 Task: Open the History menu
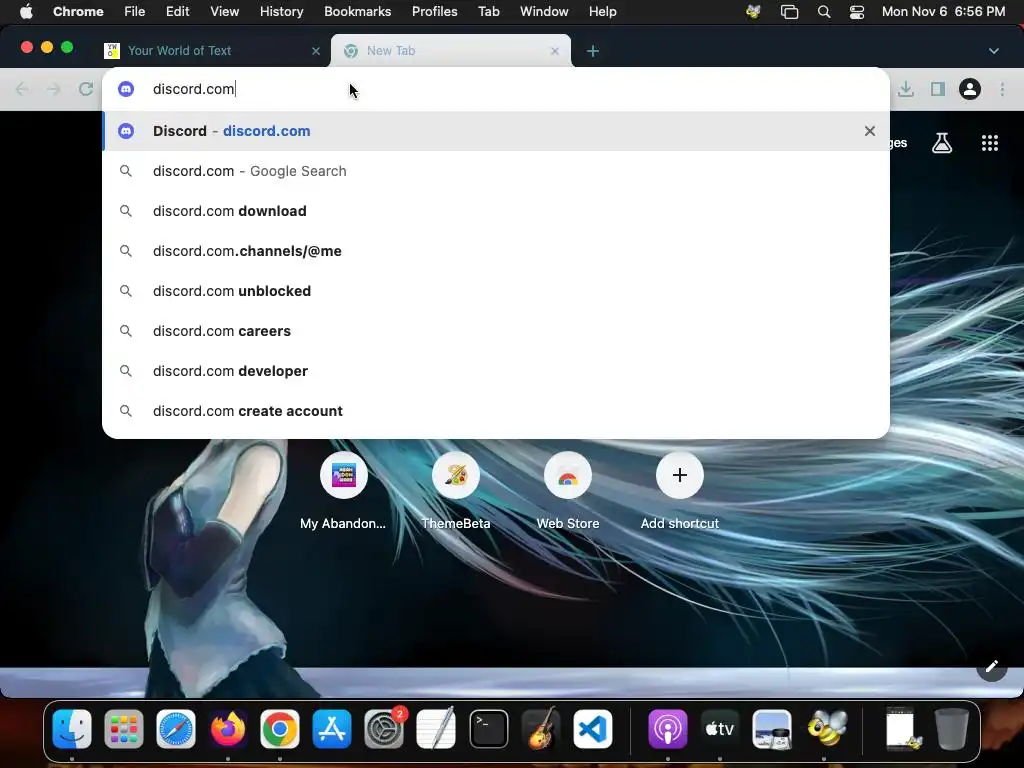coord(281,12)
